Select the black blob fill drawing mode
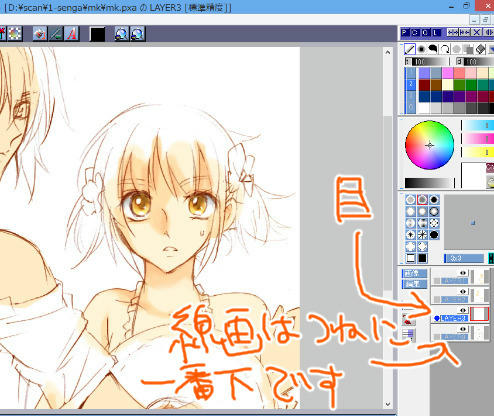 (x=433, y=49)
